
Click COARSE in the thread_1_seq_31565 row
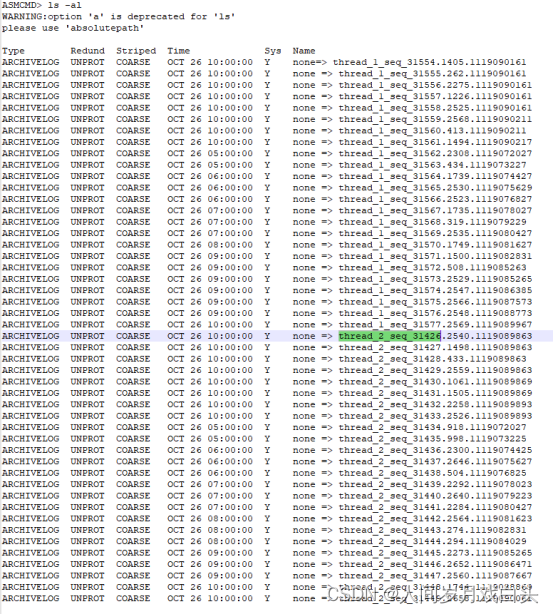pos(133,188)
